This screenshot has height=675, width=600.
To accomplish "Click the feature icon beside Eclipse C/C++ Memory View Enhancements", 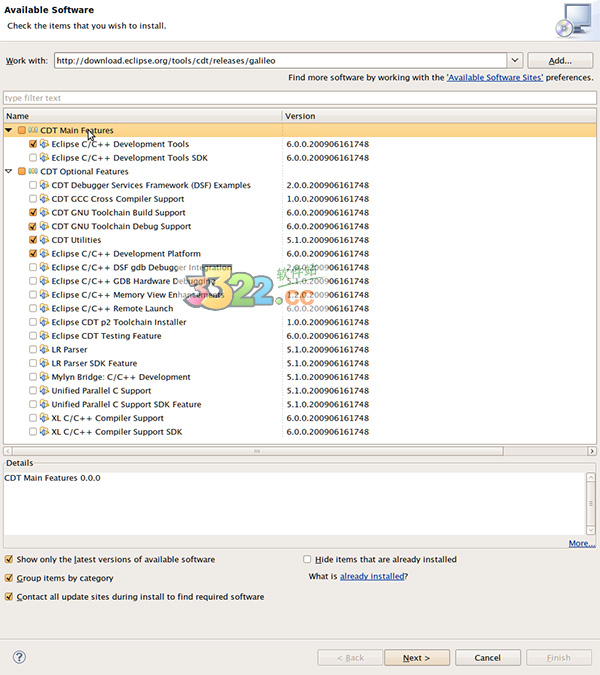I will coord(44,294).
